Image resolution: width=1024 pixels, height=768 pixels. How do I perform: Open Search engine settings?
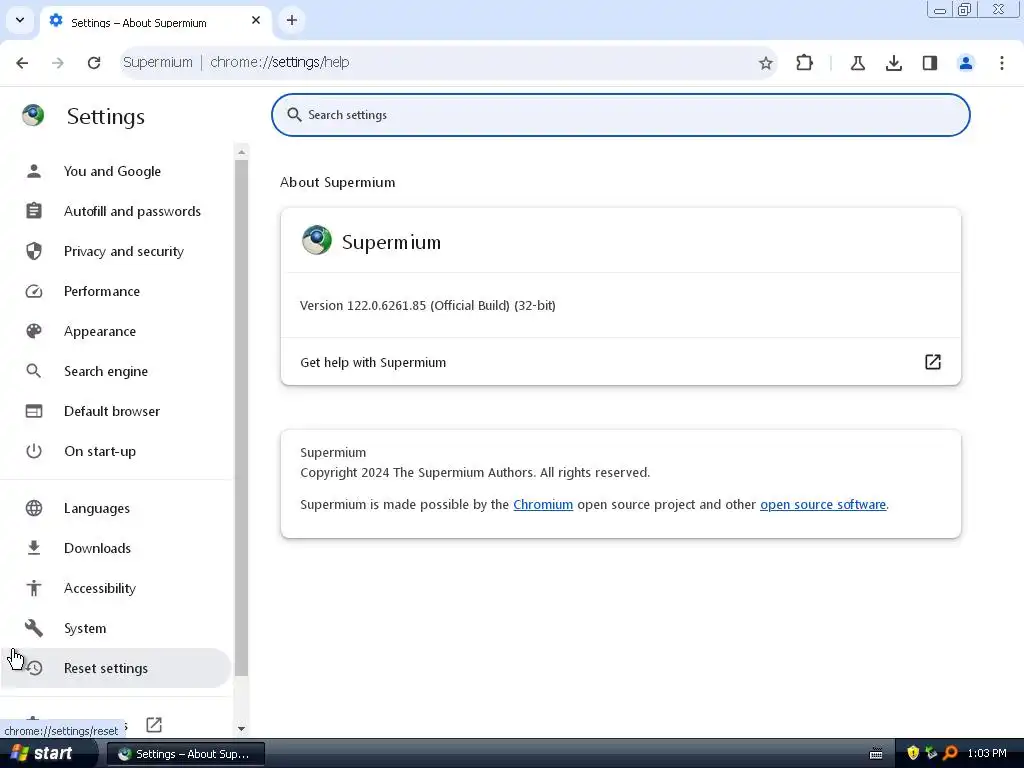pyautogui.click(x=116, y=371)
